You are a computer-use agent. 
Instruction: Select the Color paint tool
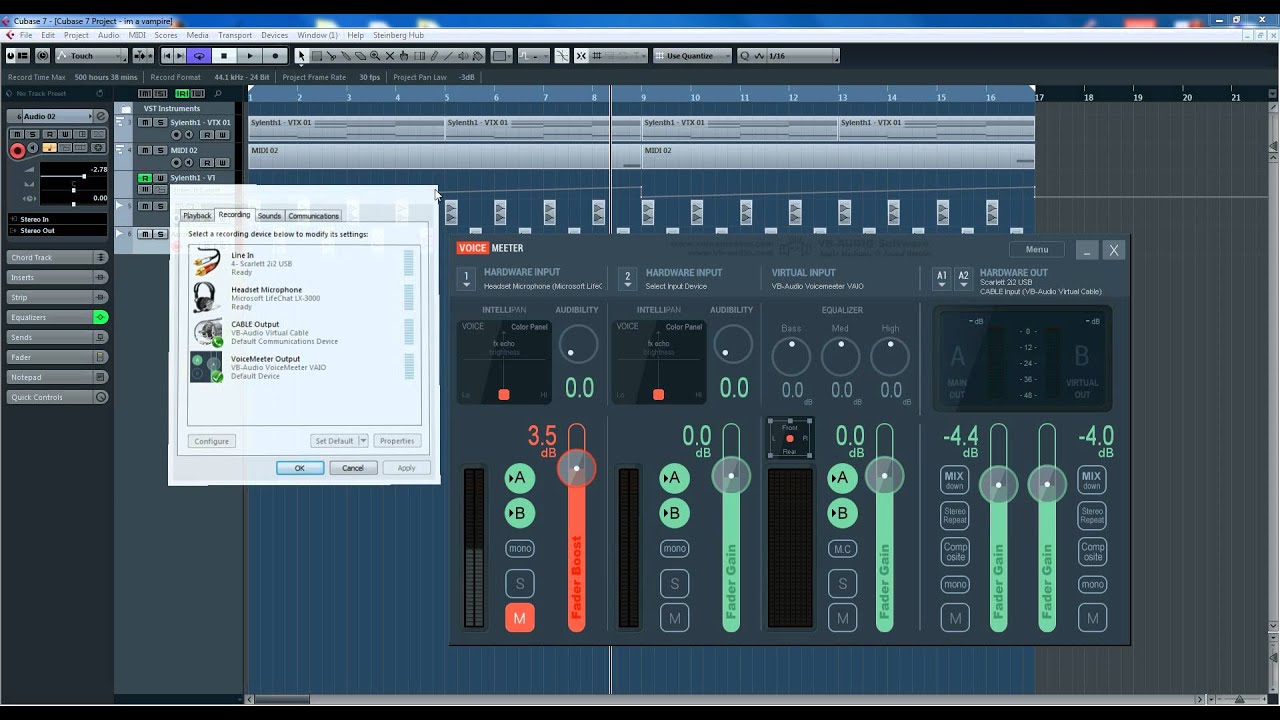tap(477, 56)
